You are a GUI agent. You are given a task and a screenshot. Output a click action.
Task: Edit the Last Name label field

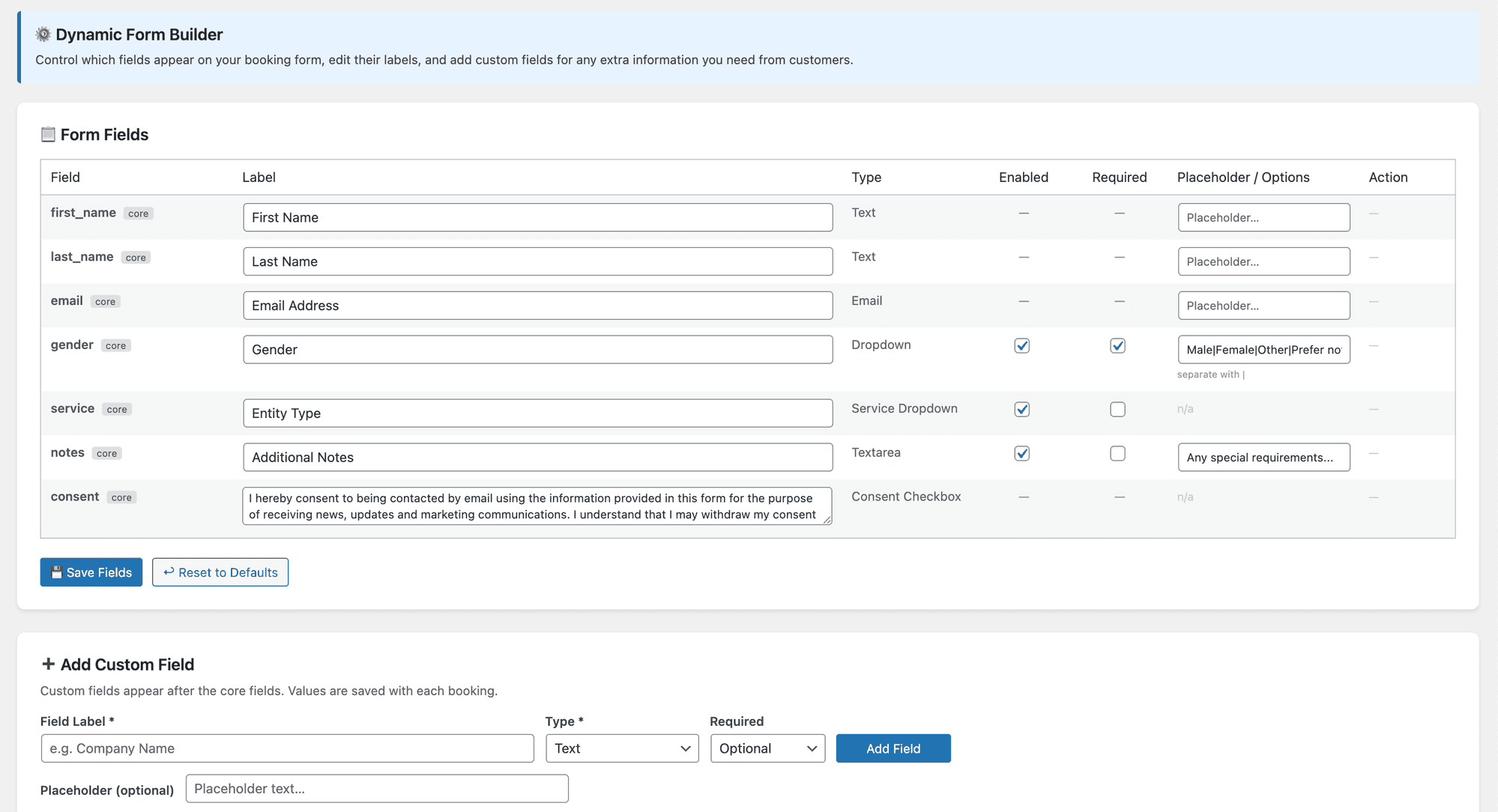click(x=538, y=261)
